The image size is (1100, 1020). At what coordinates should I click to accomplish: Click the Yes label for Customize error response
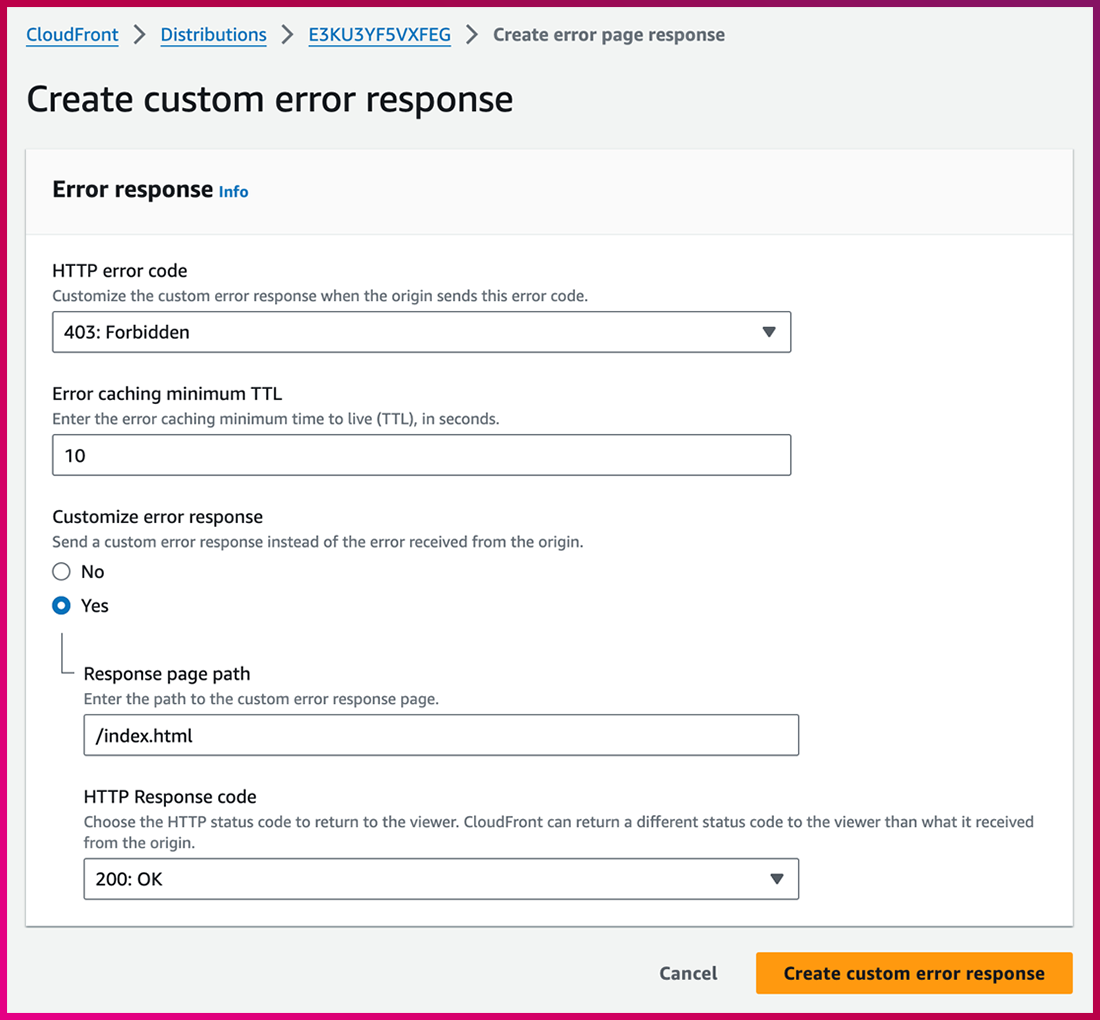tap(95, 606)
